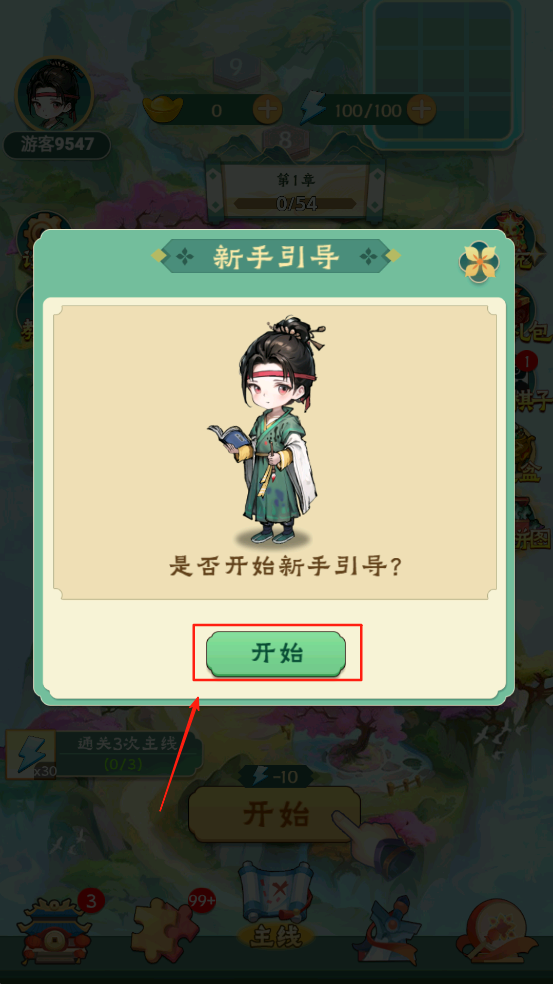This screenshot has height=984, width=553.
Task: Open the robe costume icon in bottom bar
Action: (x=385, y=930)
